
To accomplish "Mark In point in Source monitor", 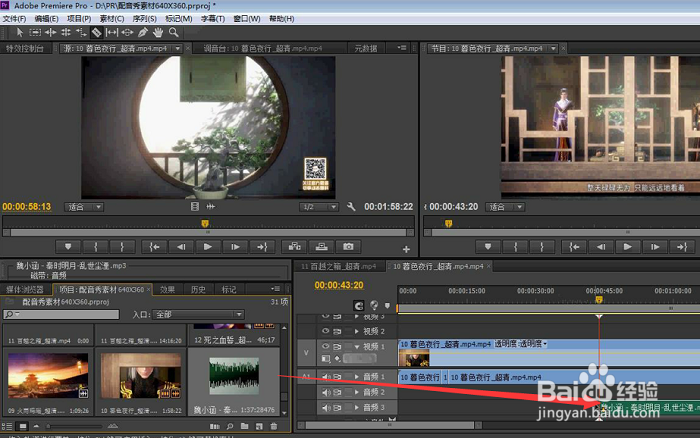I will [x=96, y=246].
